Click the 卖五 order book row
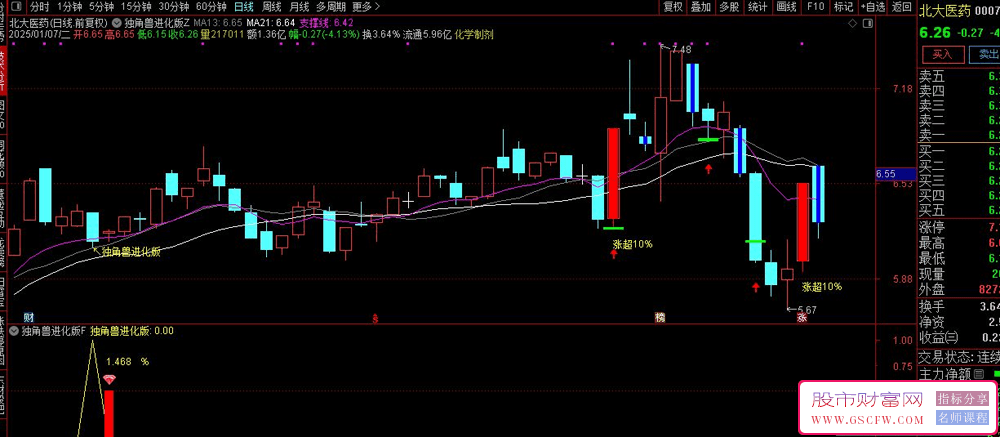1000x437 pixels. [x=959, y=77]
